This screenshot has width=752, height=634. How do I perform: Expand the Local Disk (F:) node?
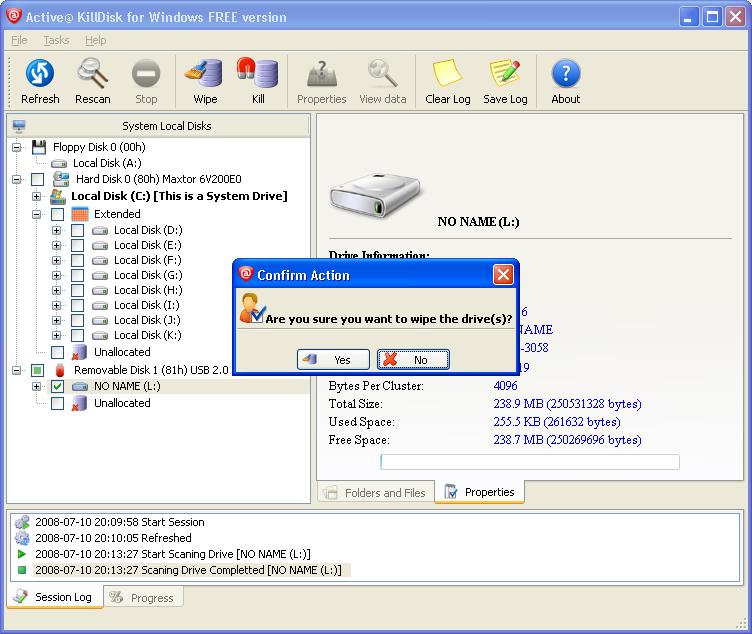(x=57, y=260)
